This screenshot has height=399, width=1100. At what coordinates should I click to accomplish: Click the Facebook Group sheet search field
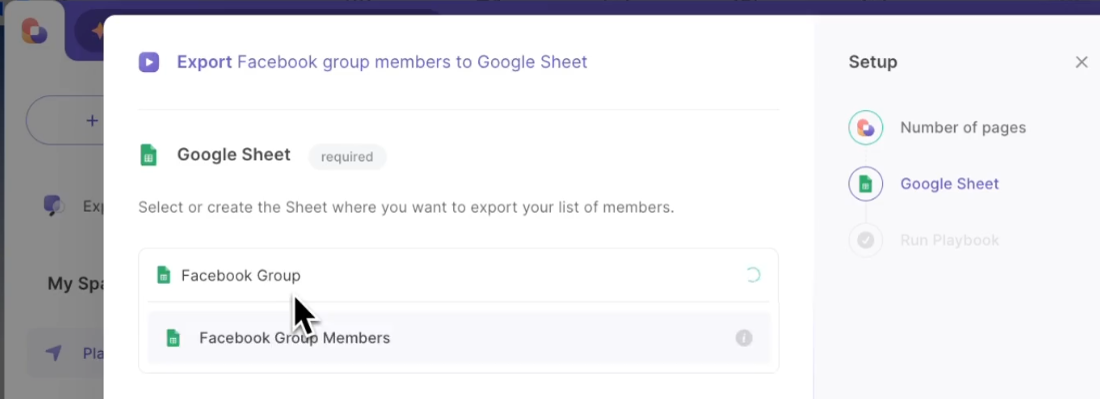[x=459, y=275]
